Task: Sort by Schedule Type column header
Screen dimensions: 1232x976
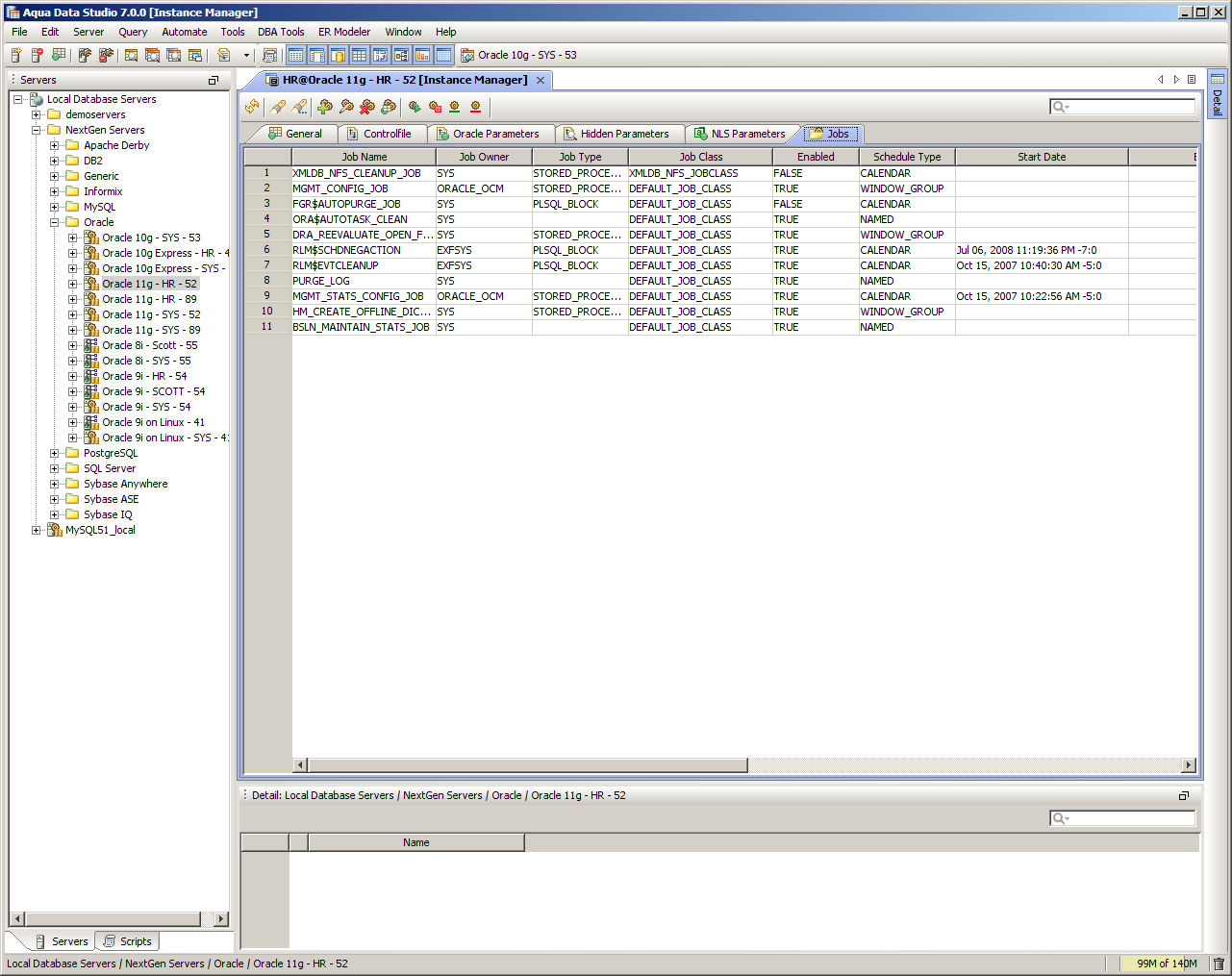Action: 907,157
